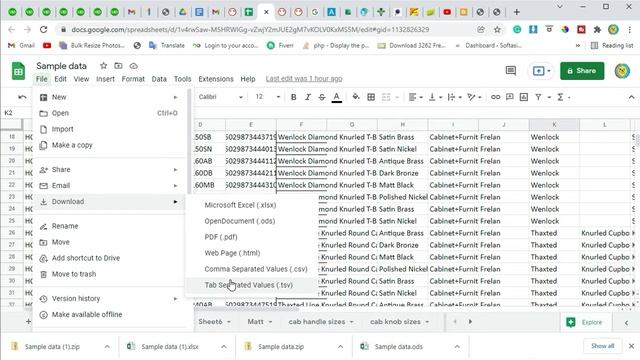Screen dimensions: 640x360
Task: Click the functions sigma icon
Action: pyautogui.click(x=560, y=97)
